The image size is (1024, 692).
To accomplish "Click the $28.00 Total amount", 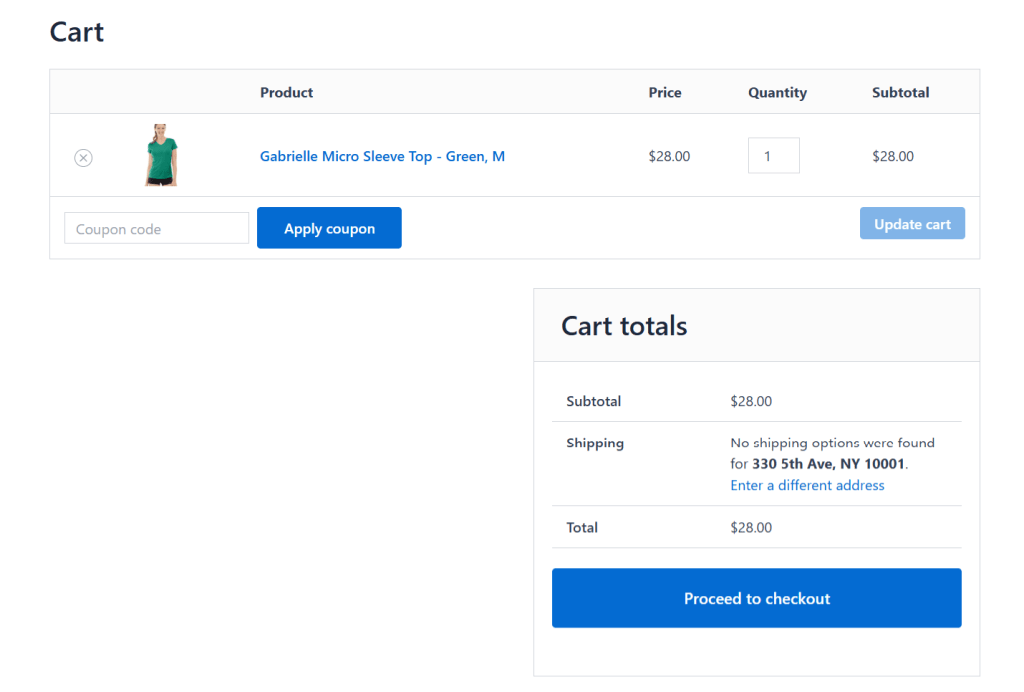I will pyautogui.click(x=751, y=527).
